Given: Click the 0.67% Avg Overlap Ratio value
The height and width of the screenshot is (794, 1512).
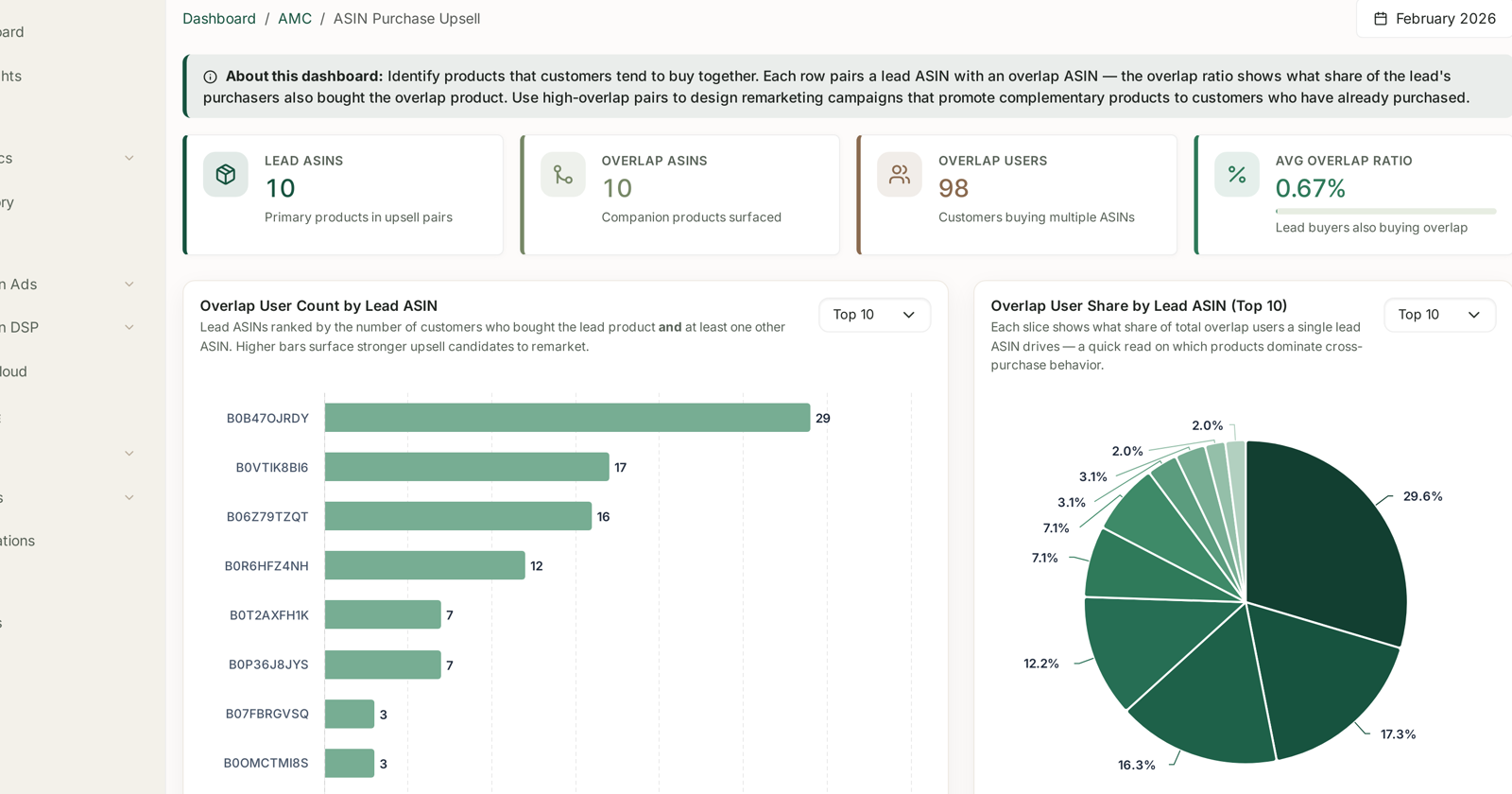Looking at the screenshot, I should pyautogui.click(x=1311, y=188).
